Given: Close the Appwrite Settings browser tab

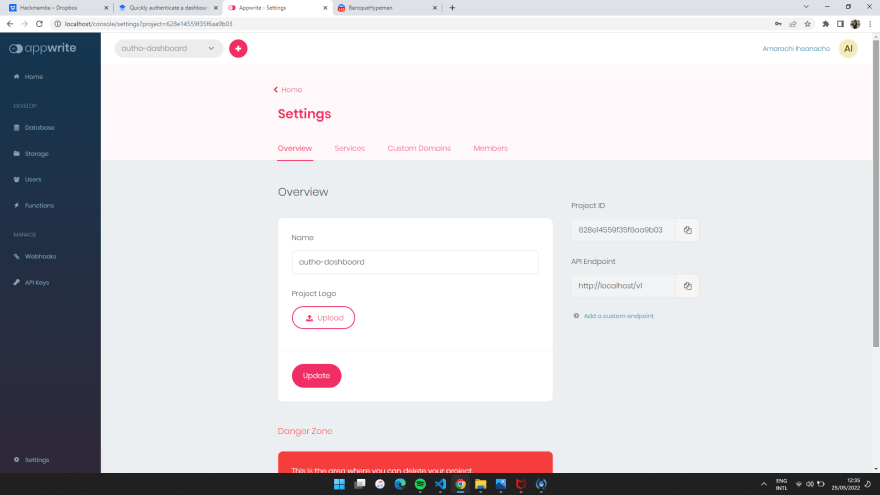Looking at the screenshot, I should tap(326, 8).
